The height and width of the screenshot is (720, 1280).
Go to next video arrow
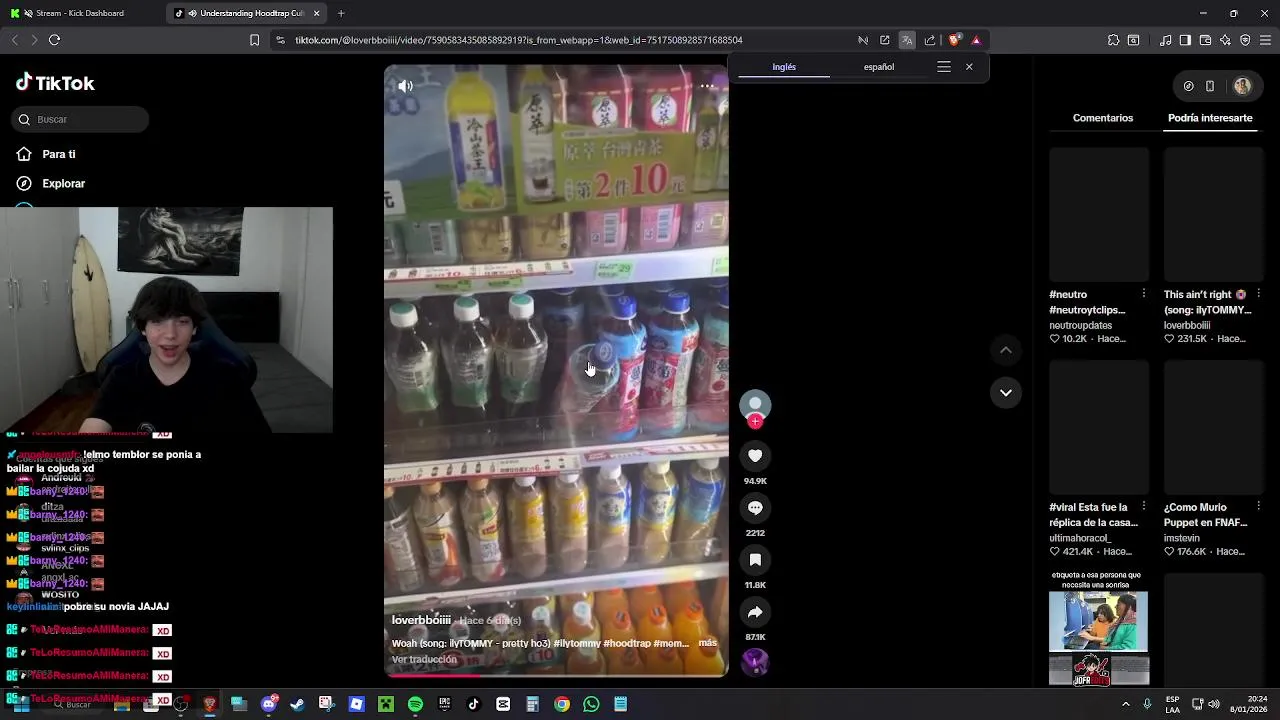click(1006, 393)
